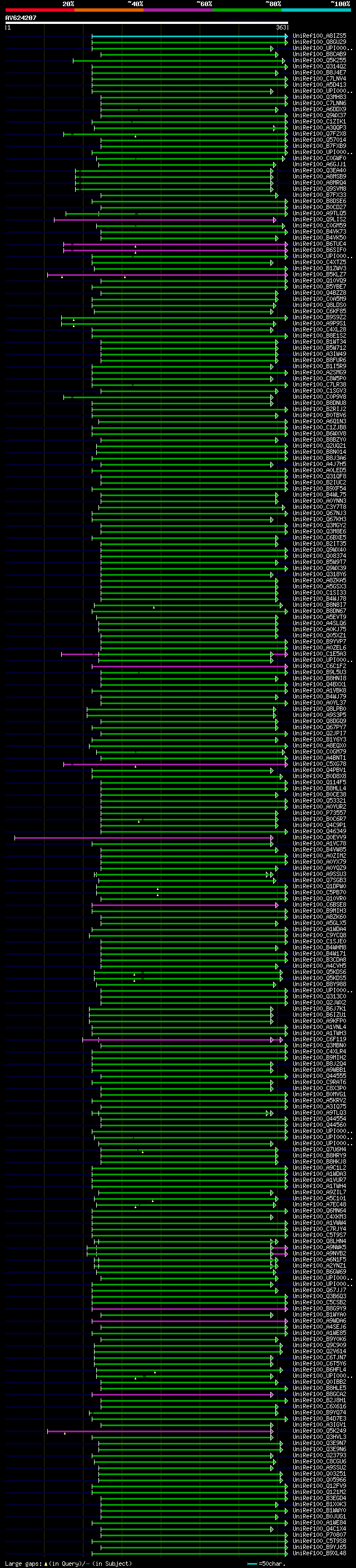Click the UniRef100_Q2JPI7 label
Screen dimensions: 356x1568
click(x=319, y=734)
